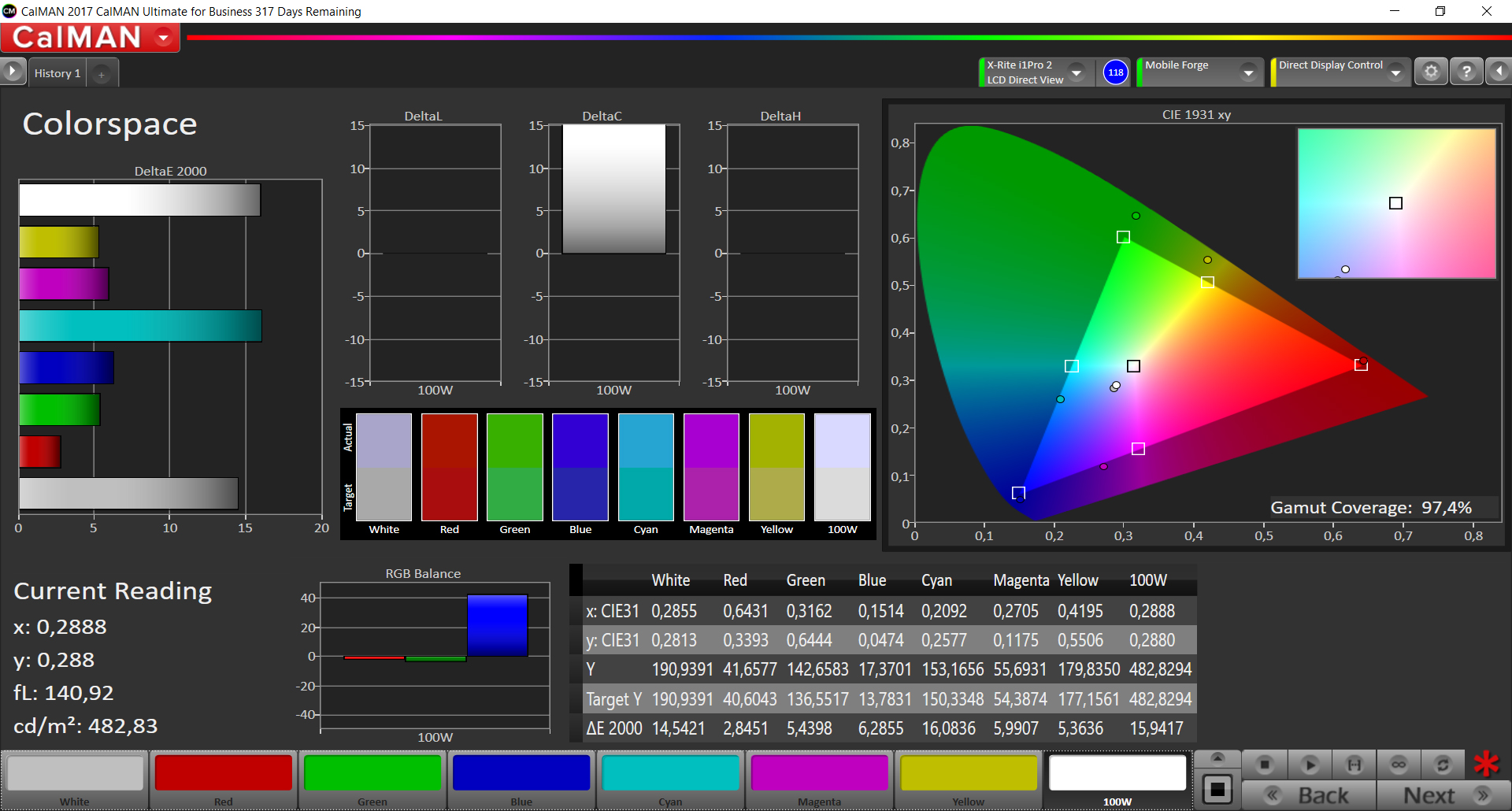The width and height of the screenshot is (1512, 811).
Task: Click the refresh cycle arrows icon
Action: (1443, 765)
